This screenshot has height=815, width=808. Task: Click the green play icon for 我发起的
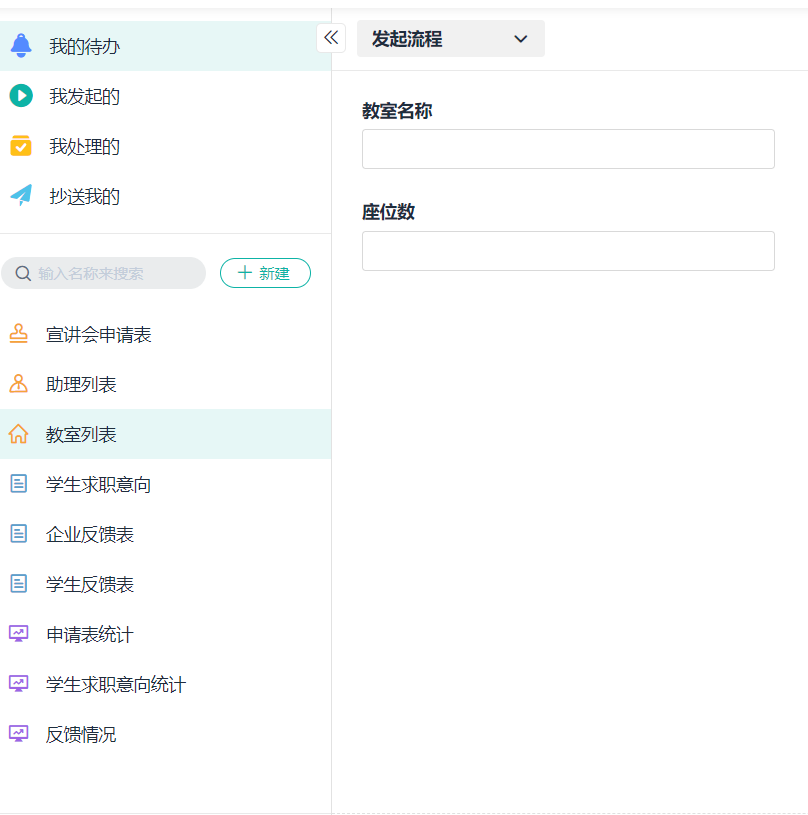(21, 96)
